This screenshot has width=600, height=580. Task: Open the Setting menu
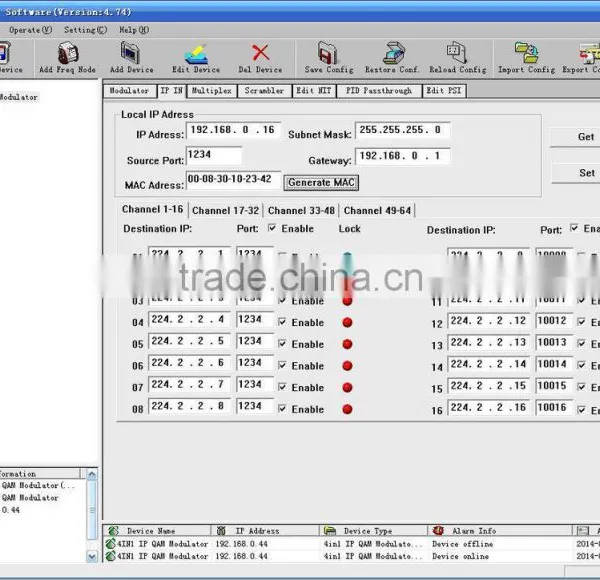pyautogui.click(x=85, y=30)
